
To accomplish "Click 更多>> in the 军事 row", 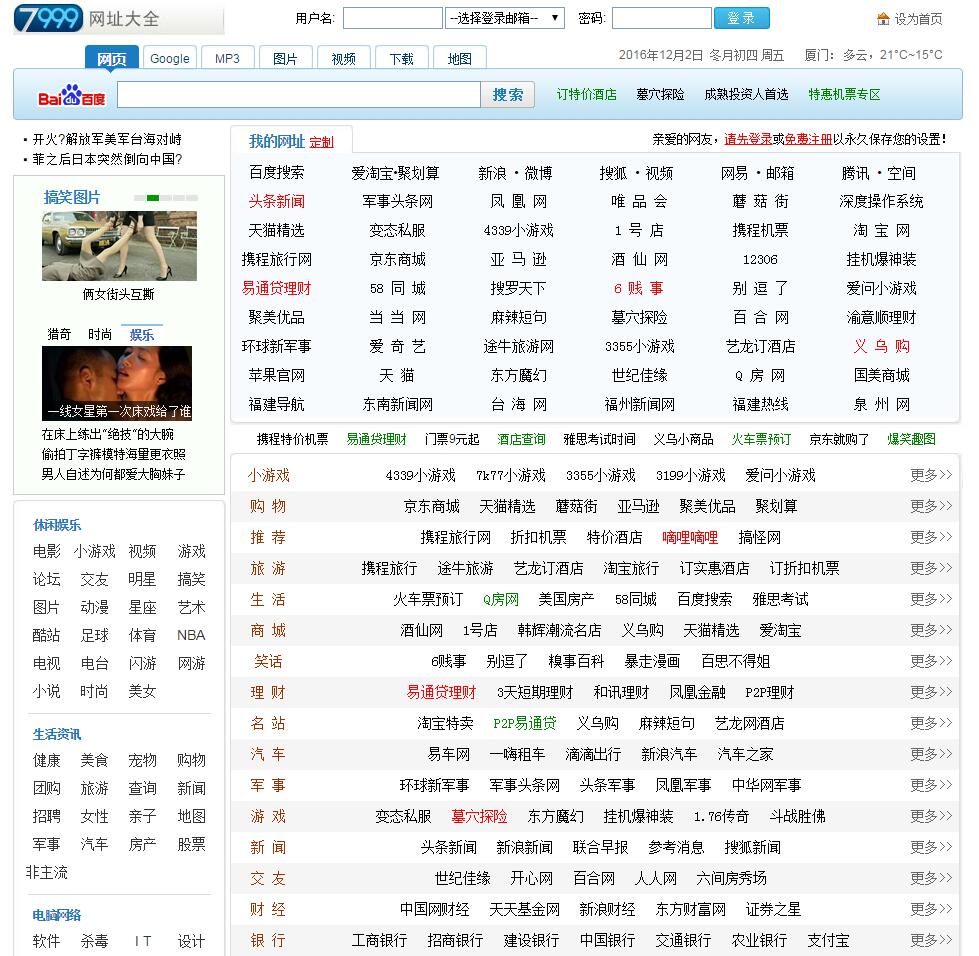I will pyautogui.click(x=931, y=785).
